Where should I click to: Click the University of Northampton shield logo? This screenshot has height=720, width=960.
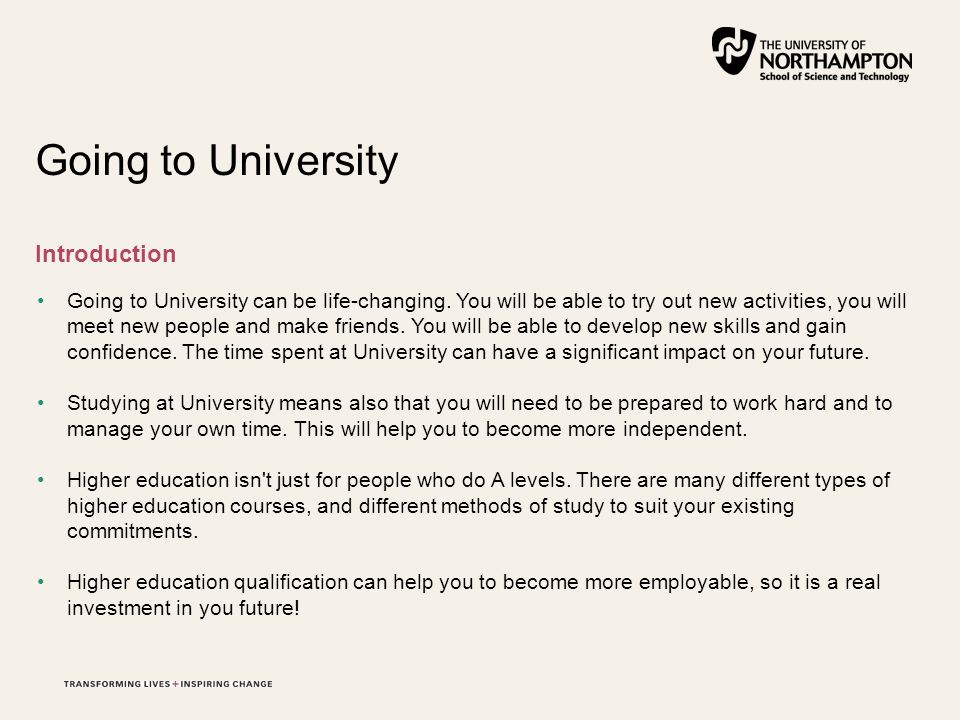pos(733,51)
